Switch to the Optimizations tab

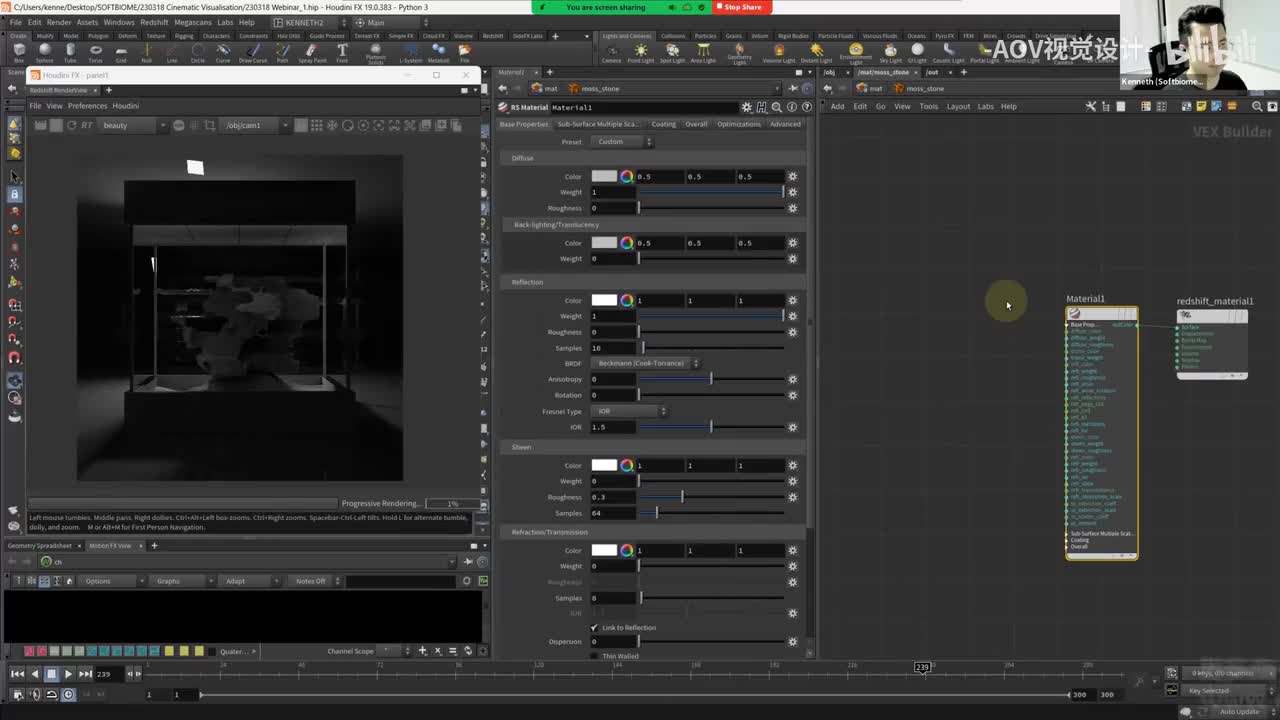[739, 124]
